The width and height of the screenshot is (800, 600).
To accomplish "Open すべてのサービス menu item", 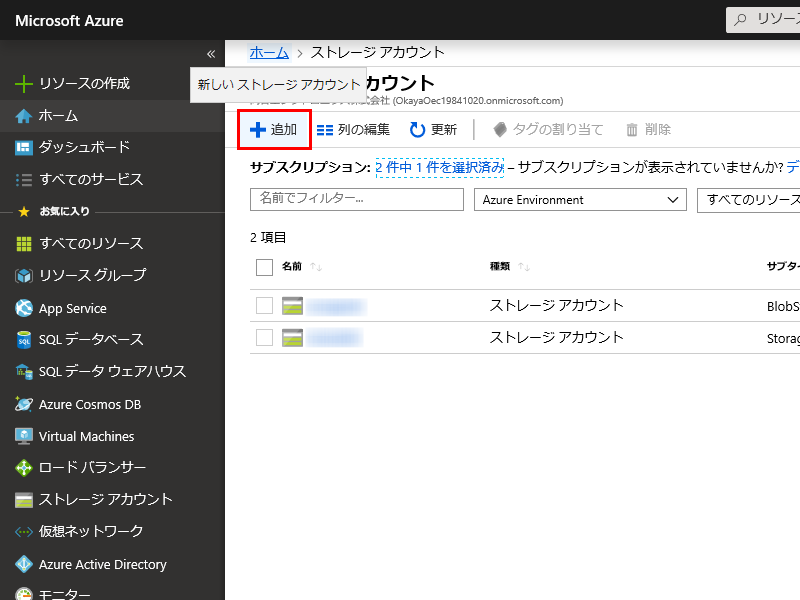I will (91, 180).
